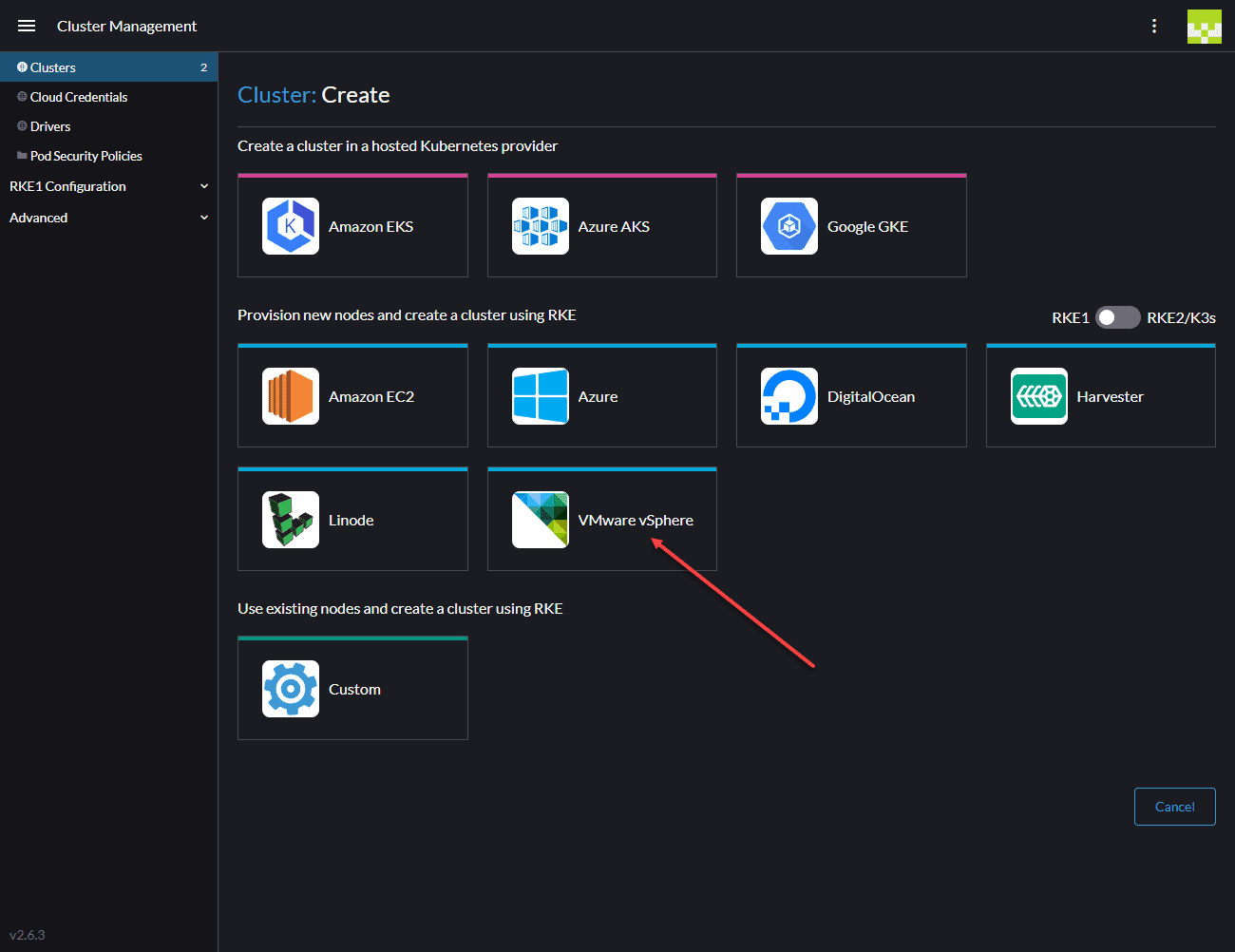This screenshot has width=1235, height=952.
Task: Choose the Amazon EKS provider label
Action: pos(370,226)
